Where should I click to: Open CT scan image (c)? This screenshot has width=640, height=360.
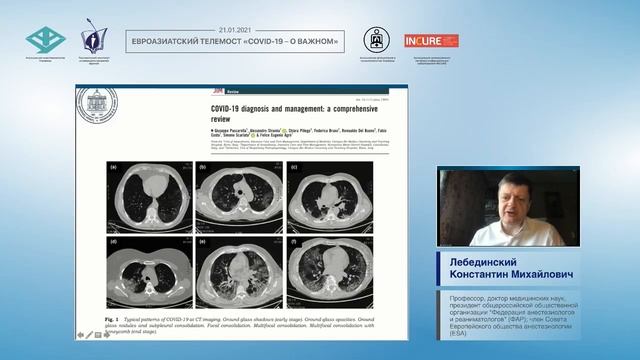(330, 197)
